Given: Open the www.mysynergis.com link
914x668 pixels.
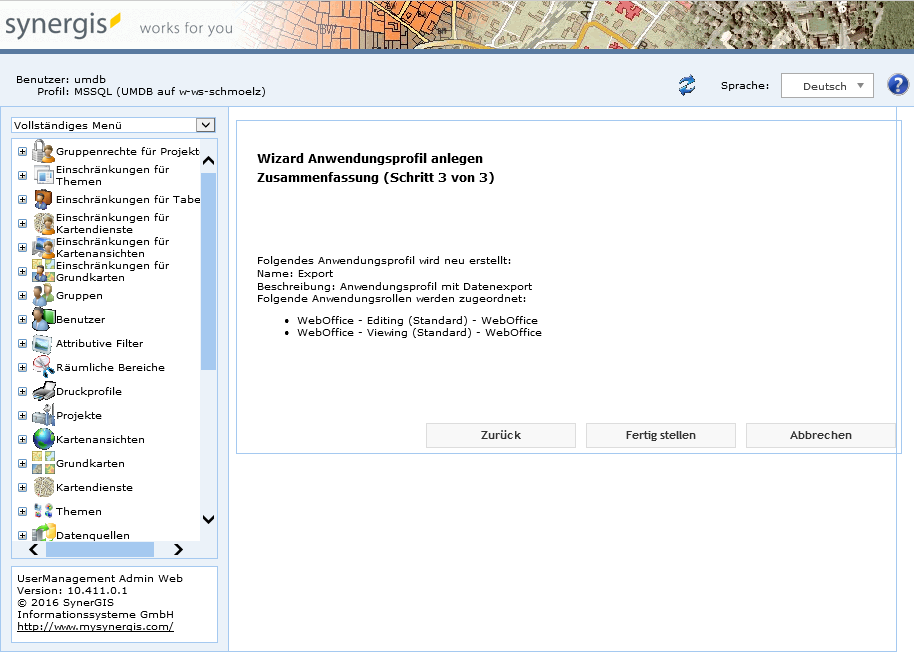Looking at the screenshot, I should point(95,627).
